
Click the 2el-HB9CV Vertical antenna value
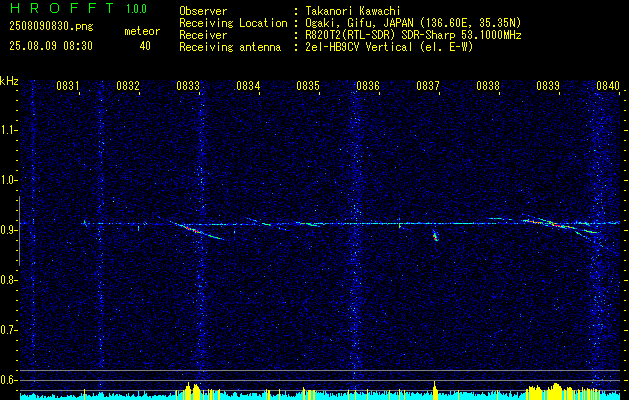click(389, 47)
